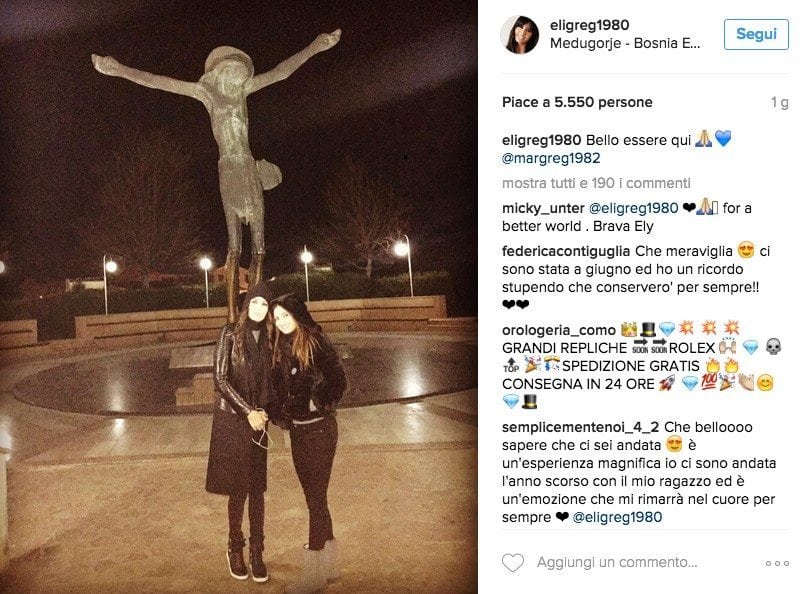Screen dimensions: 808x594
Task: Expand all 190 comments via mostra tutti
Action: pos(596,183)
